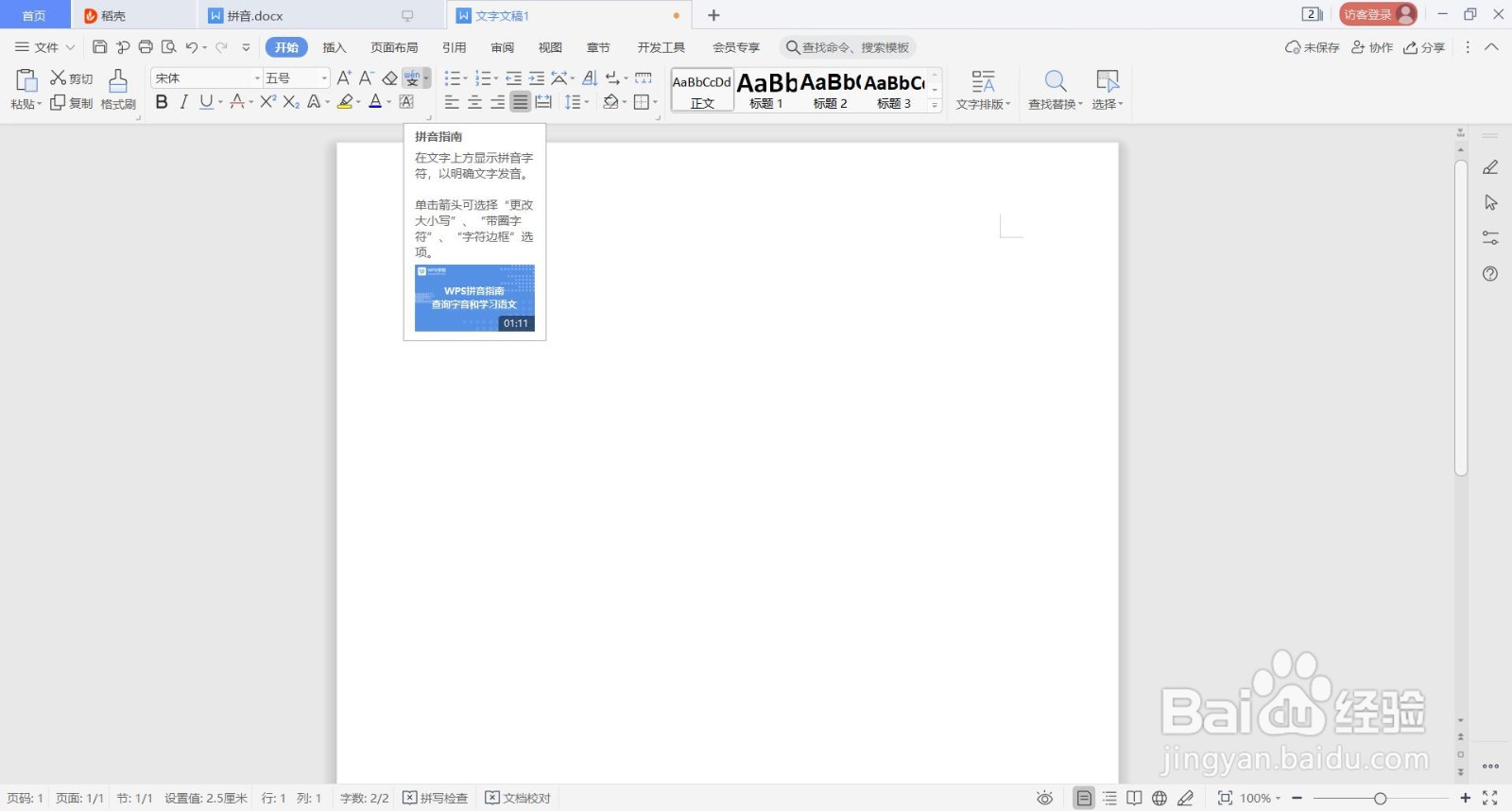Switch to the 插入 (Insert) ribbon tab

pyautogui.click(x=335, y=47)
